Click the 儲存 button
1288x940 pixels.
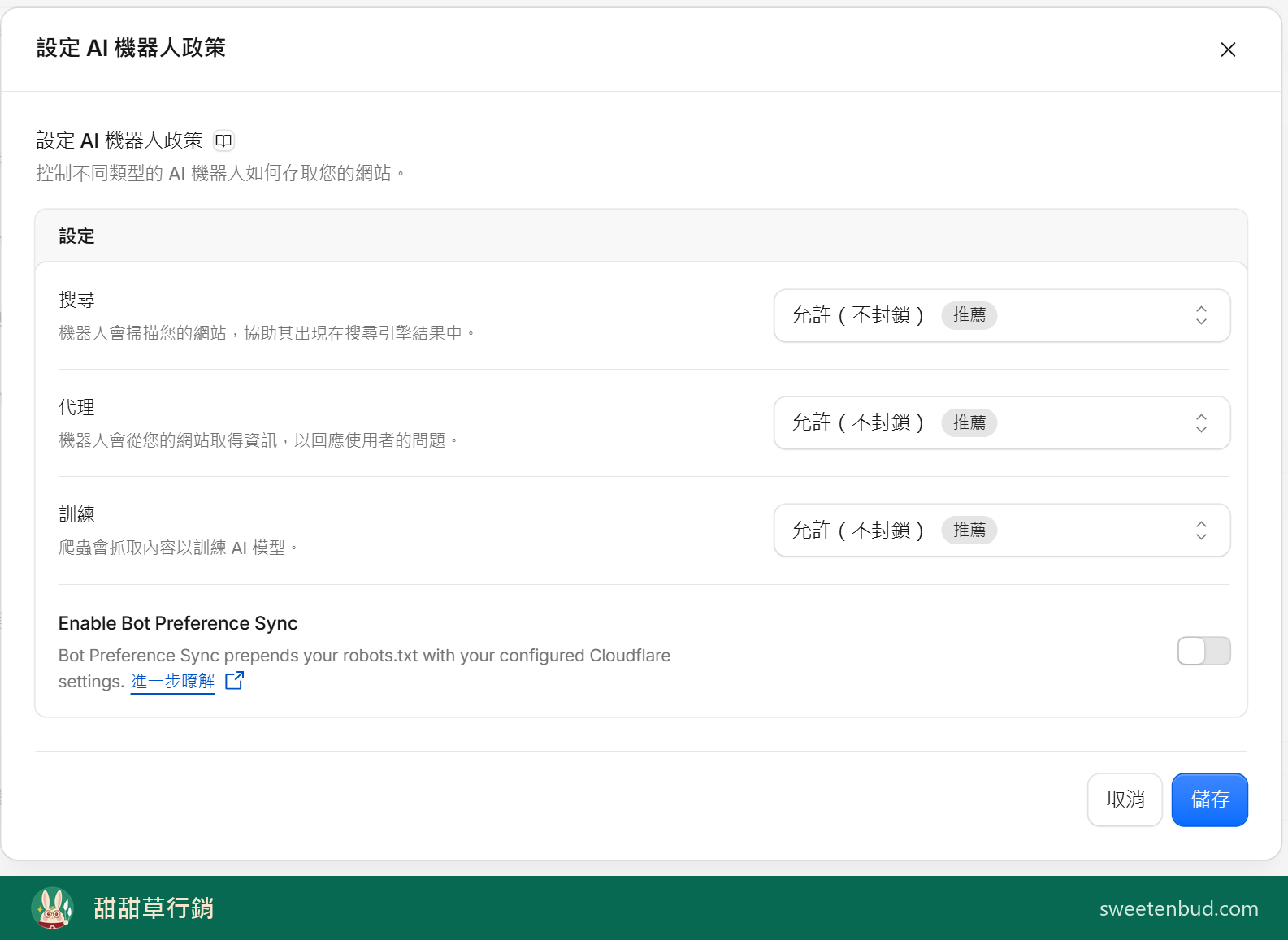pos(1209,799)
